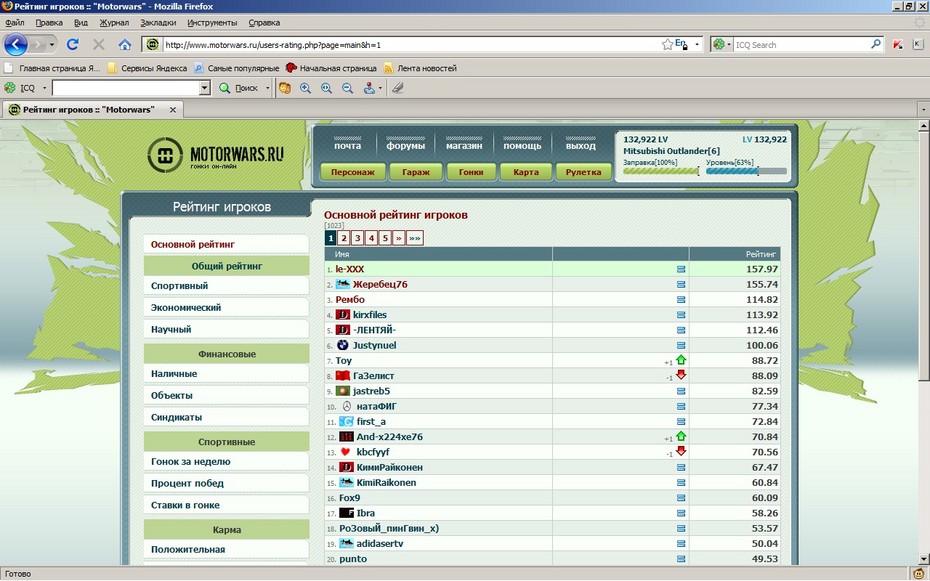Open the ICQ toolbar search field dropdown
This screenshot has width=930, height=581.
(204, 88)
